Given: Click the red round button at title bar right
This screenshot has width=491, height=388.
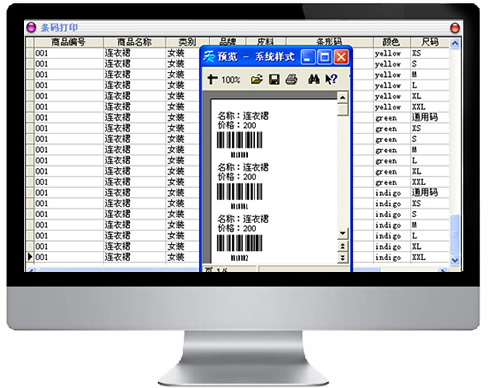Looking at the screenshot, I should pos(455,28).
